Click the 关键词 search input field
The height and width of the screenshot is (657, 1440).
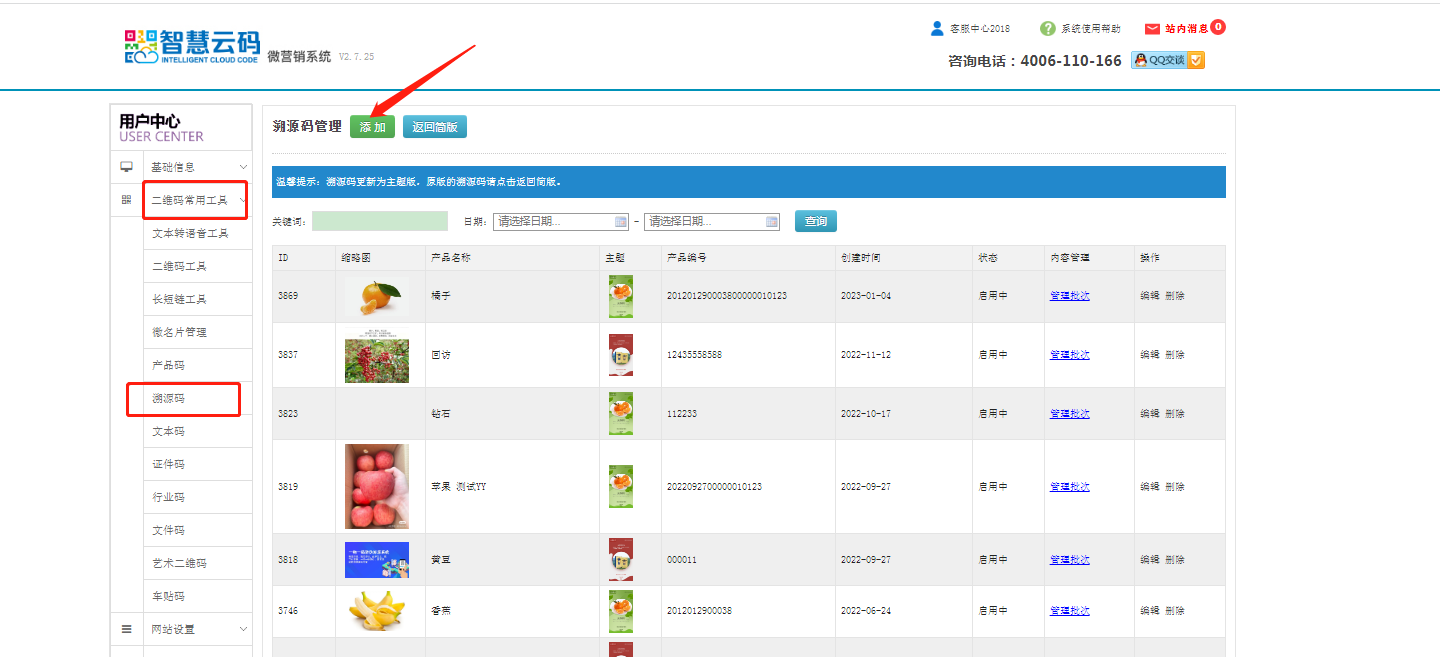tap(379, 221)
